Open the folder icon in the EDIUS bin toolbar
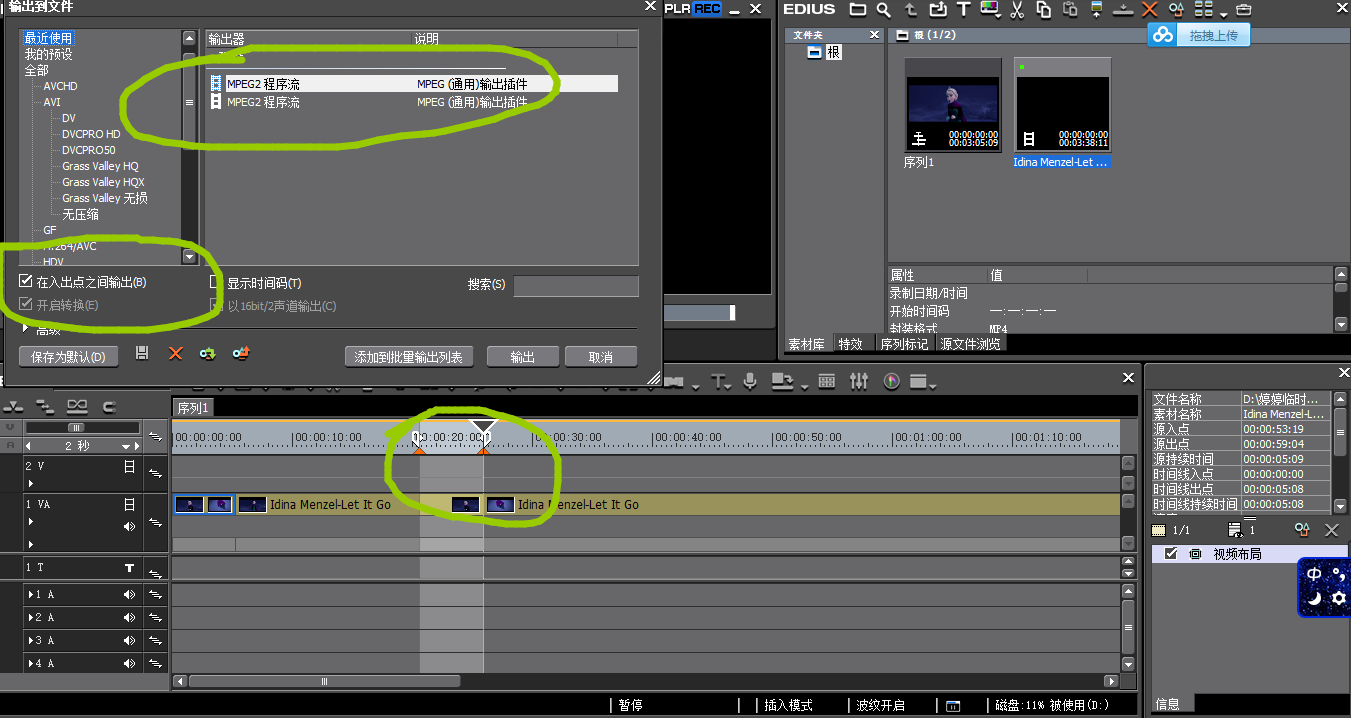1351x718 pixels. (x=857, y=10)
